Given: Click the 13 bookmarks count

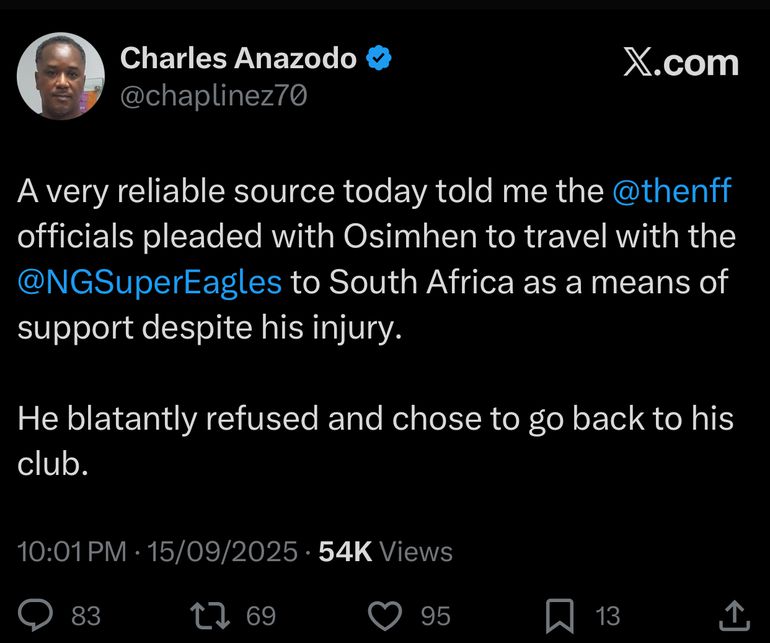Looking at the screenshot, I should click(607, 615).
